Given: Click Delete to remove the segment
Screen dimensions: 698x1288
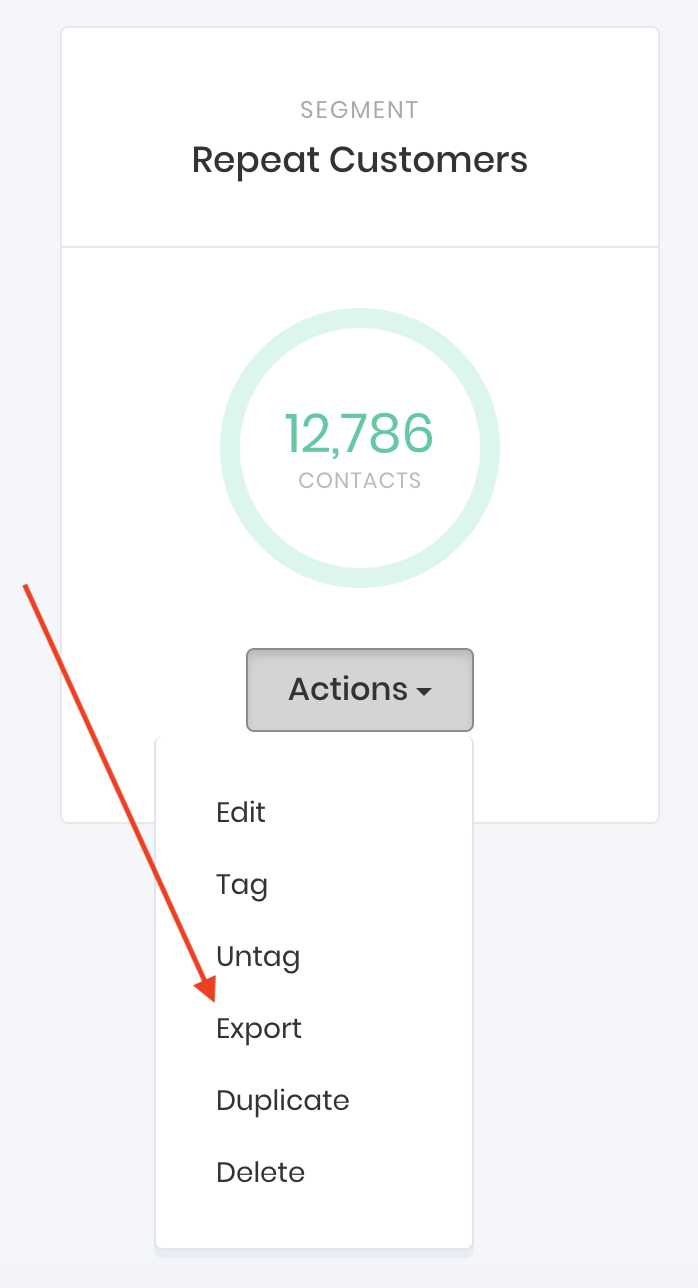Looking at the screenshot, I should pos(260,1172).
